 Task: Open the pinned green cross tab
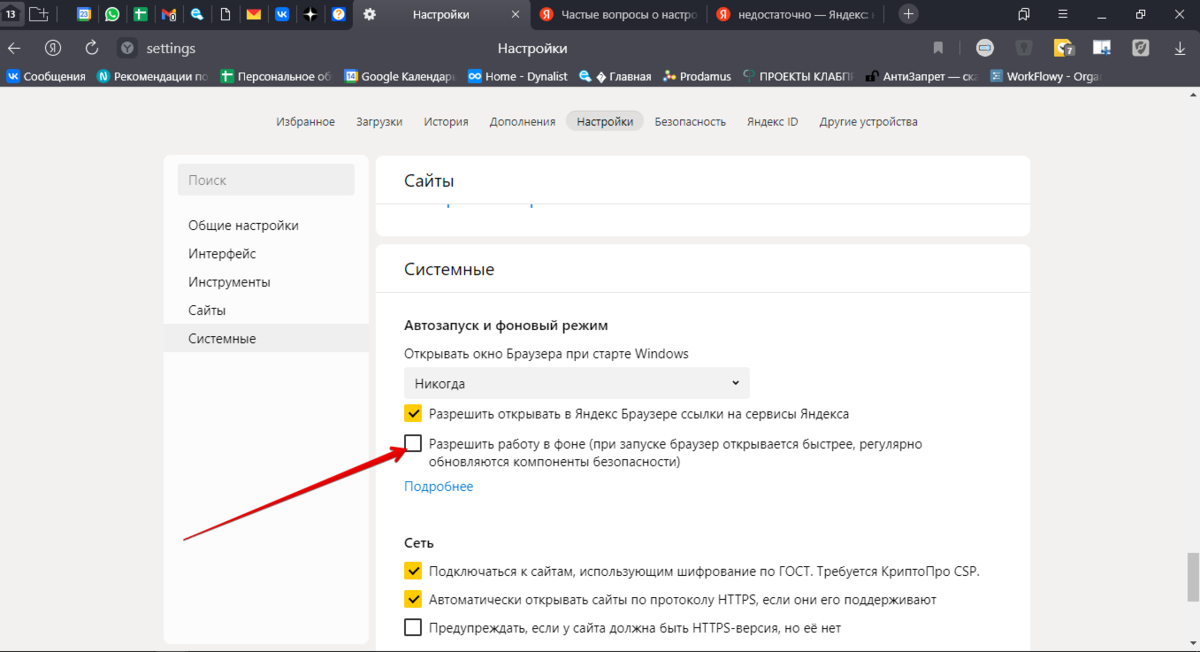[141, 14]
